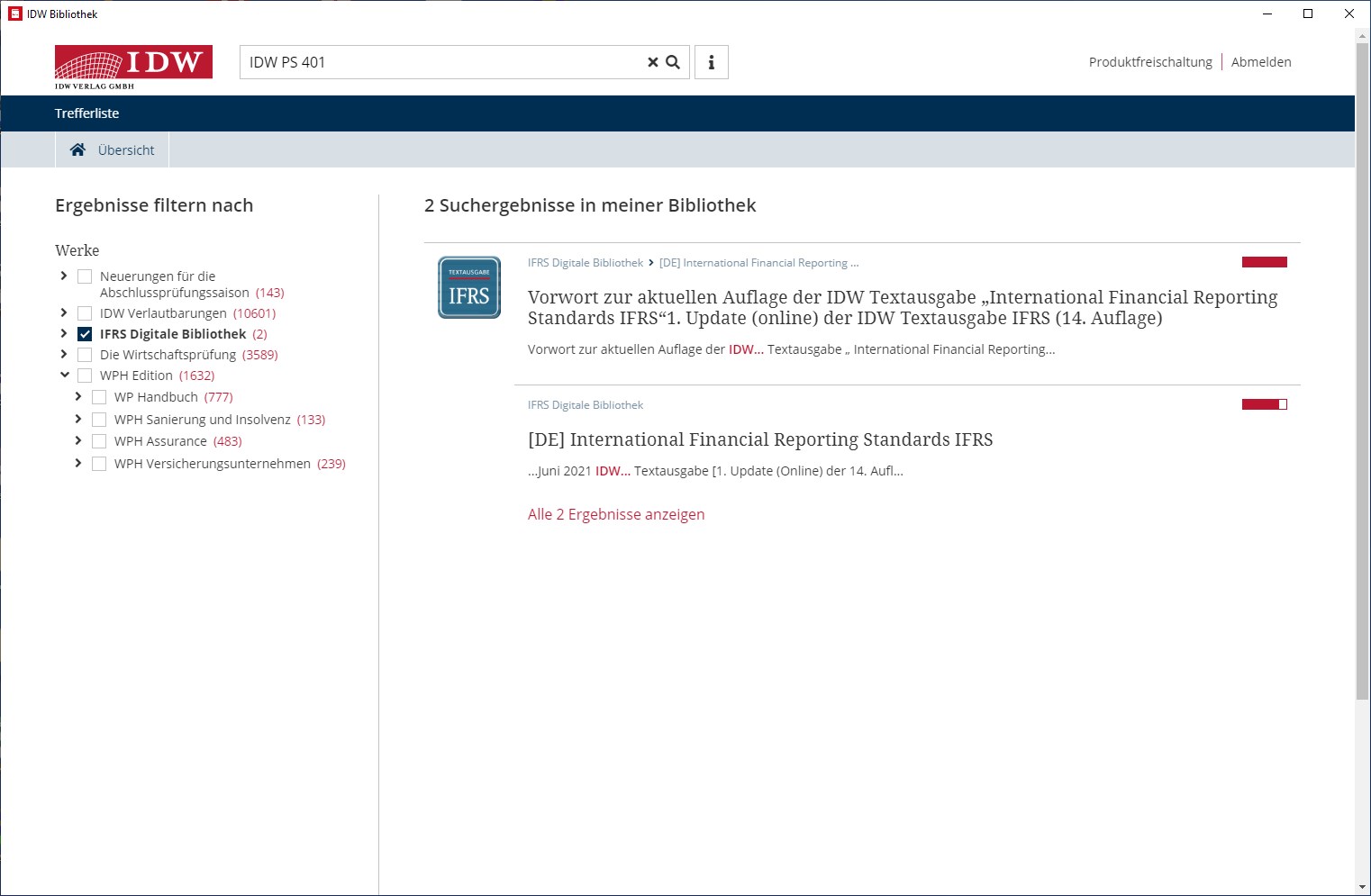Click the magnifier search icon

(673, 62)
